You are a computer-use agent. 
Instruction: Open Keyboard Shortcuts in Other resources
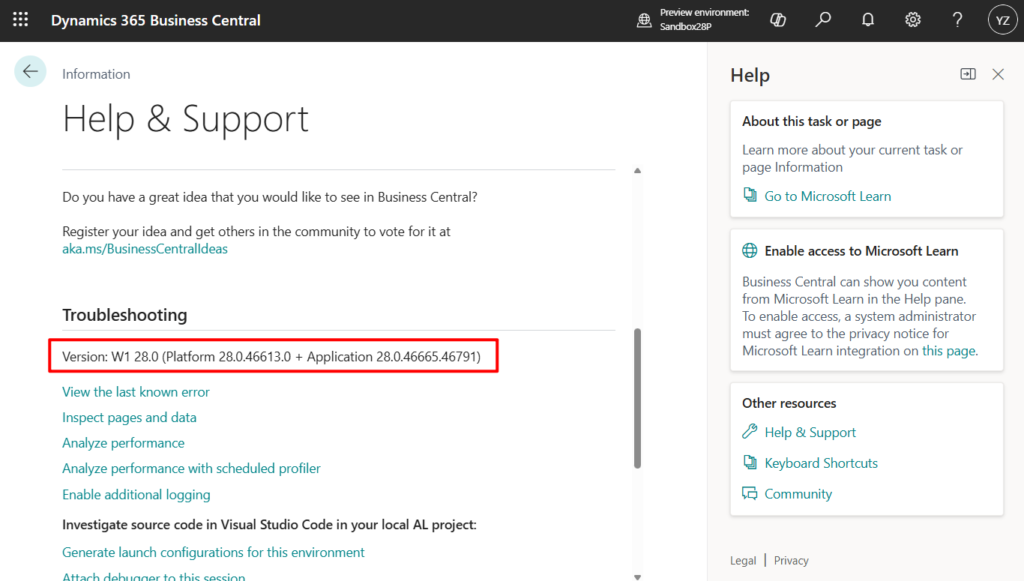point(820,463)
